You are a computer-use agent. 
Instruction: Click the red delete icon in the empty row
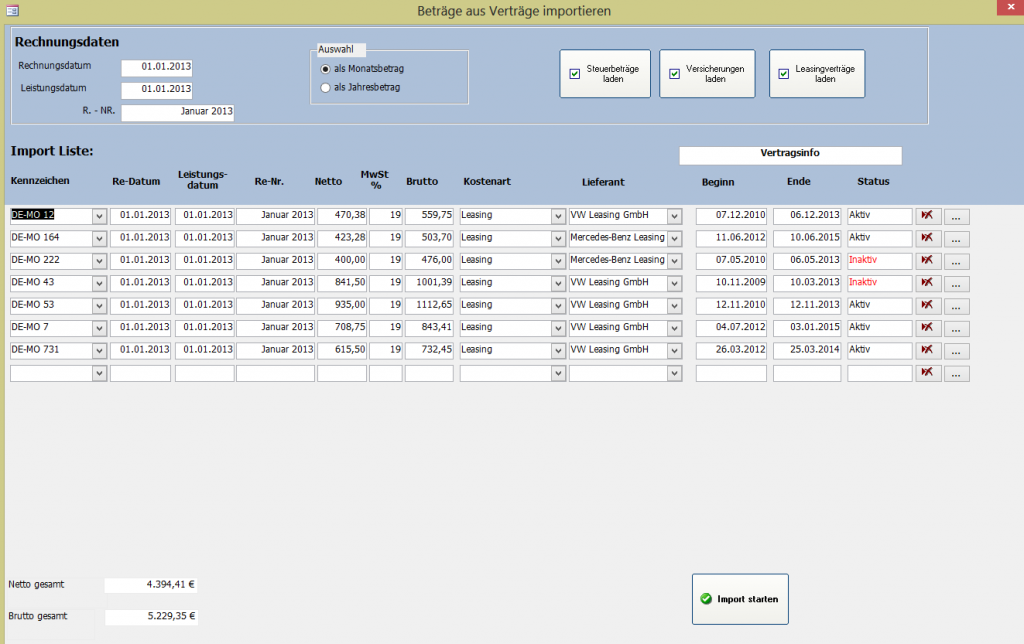[927, 373]
